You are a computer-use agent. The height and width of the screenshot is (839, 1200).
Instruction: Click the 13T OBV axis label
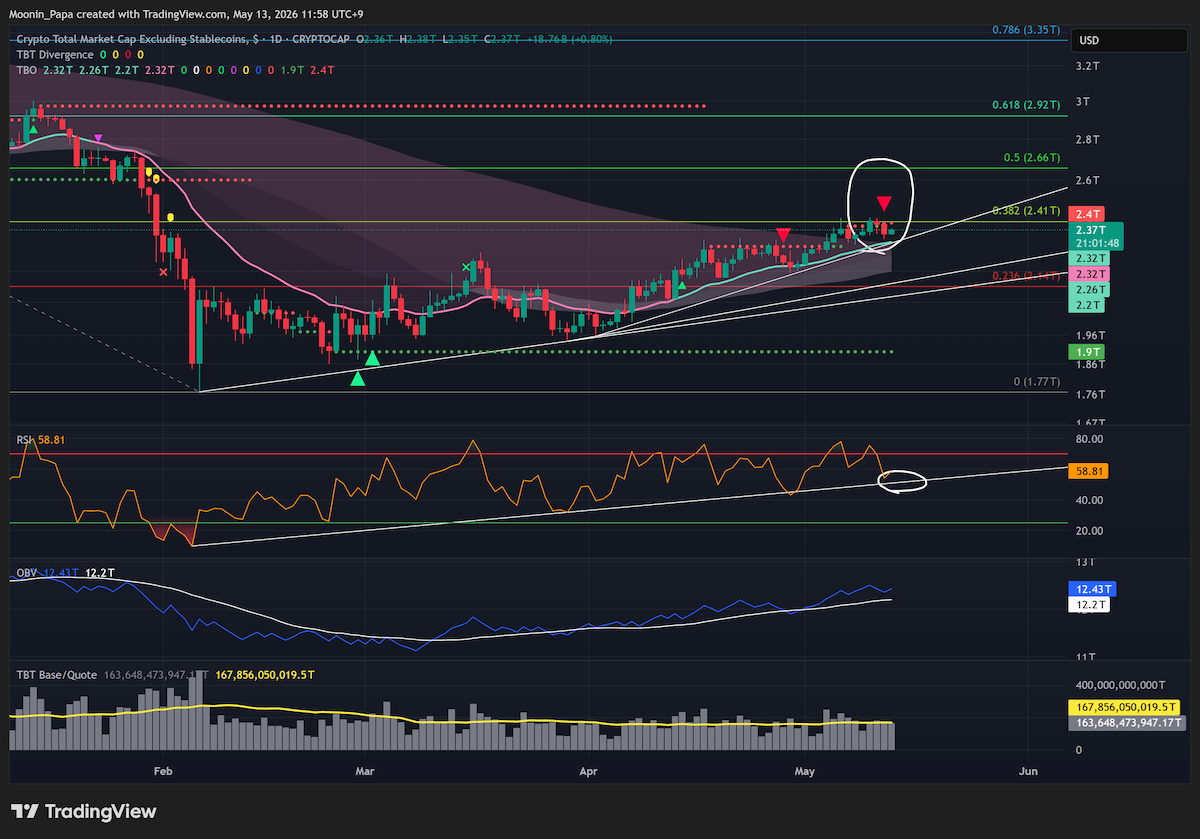point(1084,563)
